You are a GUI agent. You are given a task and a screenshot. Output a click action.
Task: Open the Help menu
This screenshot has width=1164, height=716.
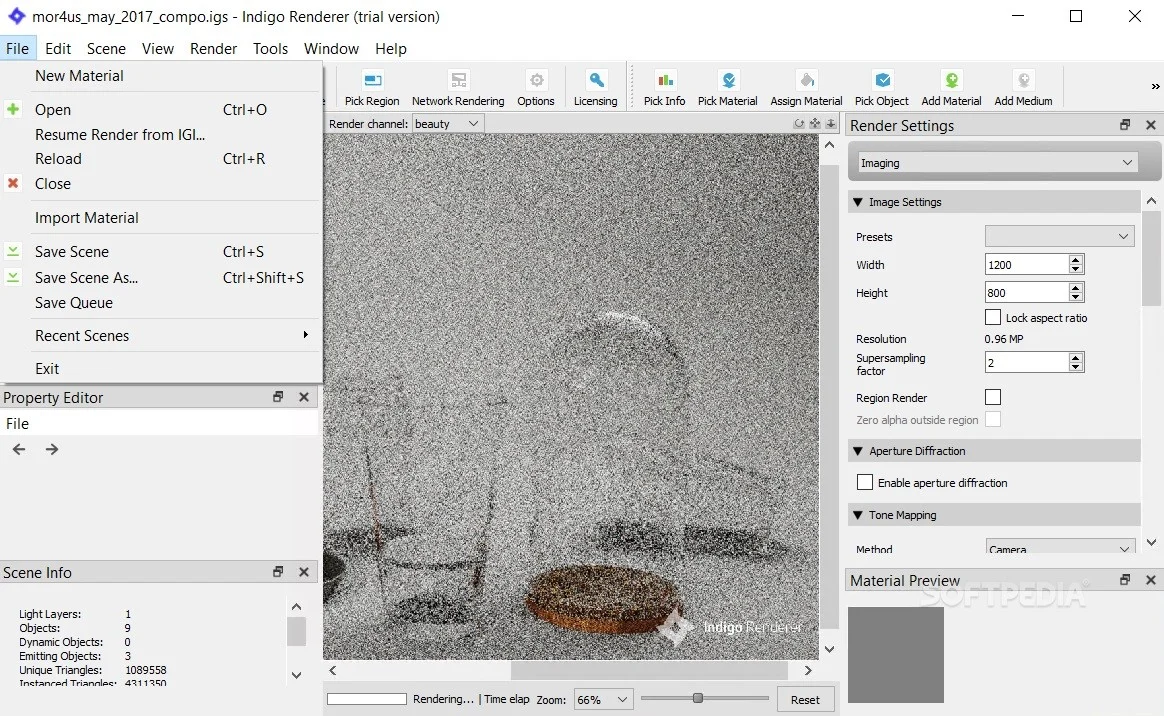pos(390,48)
